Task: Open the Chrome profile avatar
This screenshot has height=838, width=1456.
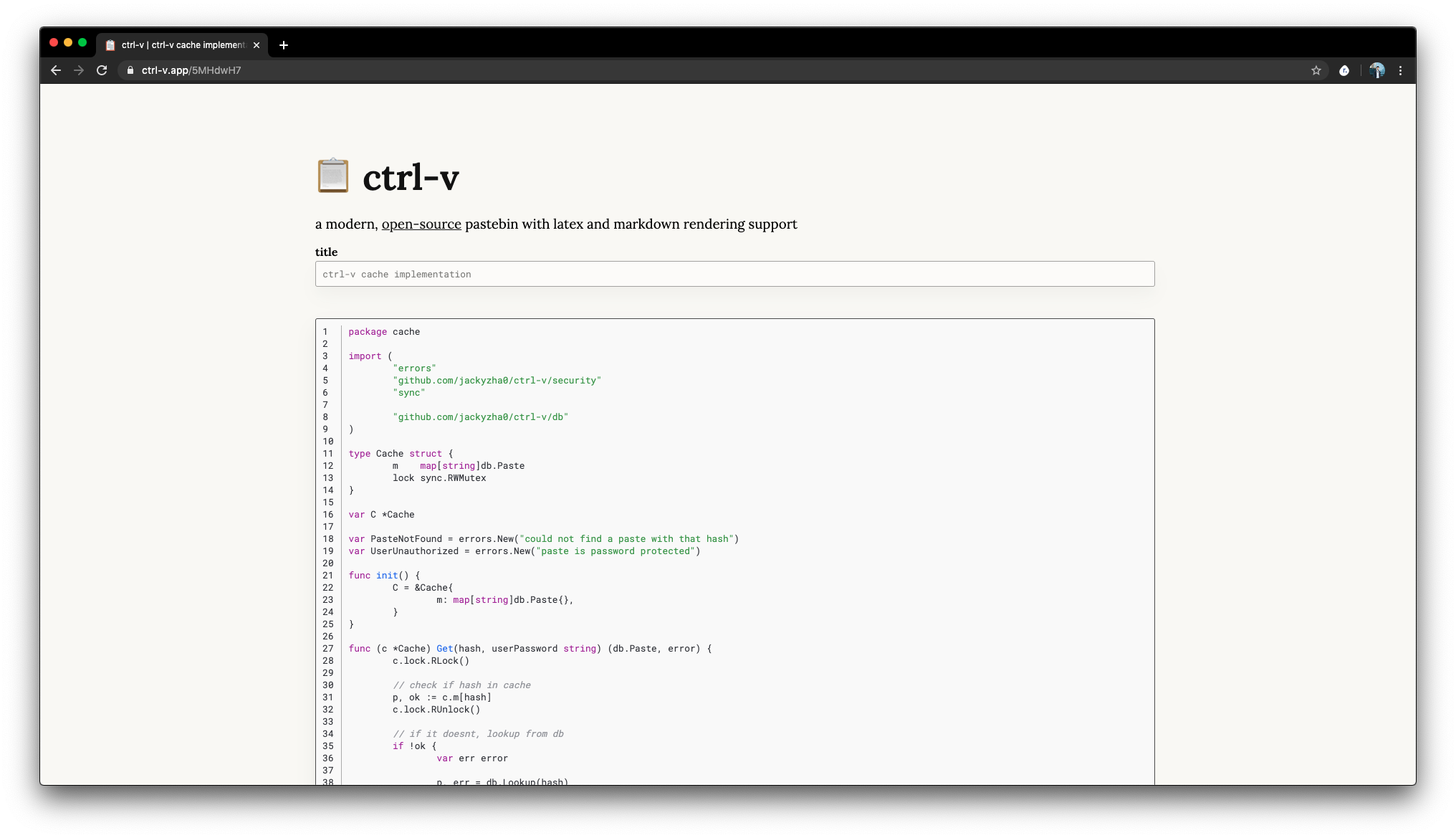Action: [1376, 70]
